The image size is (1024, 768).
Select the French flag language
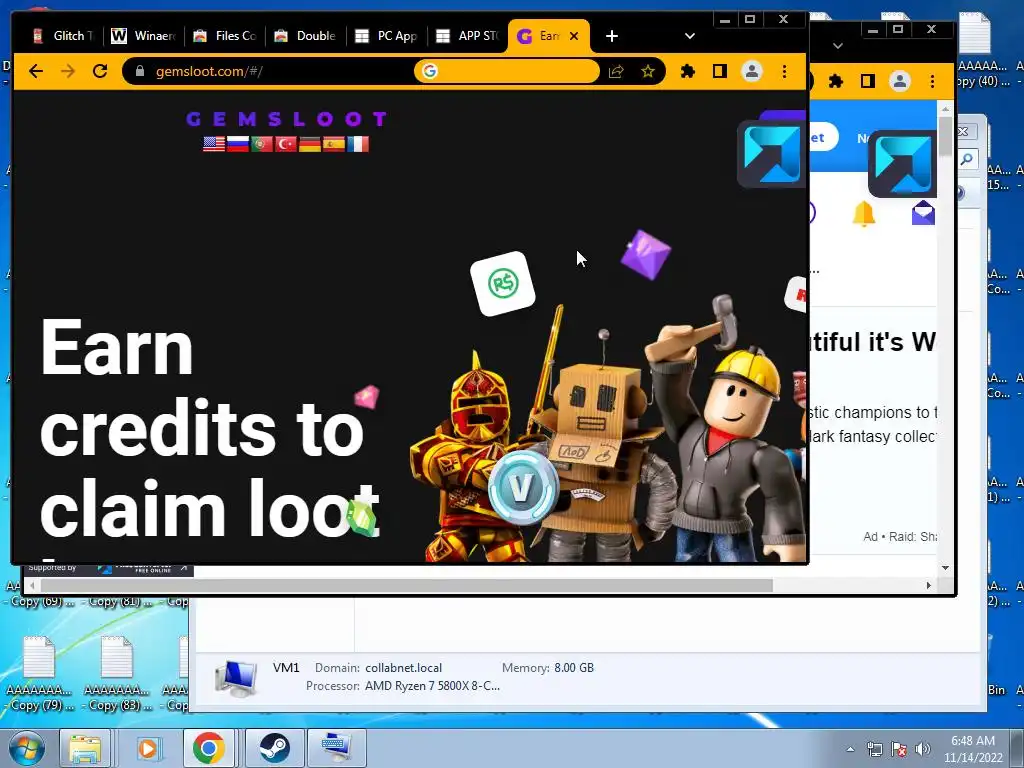358,144
